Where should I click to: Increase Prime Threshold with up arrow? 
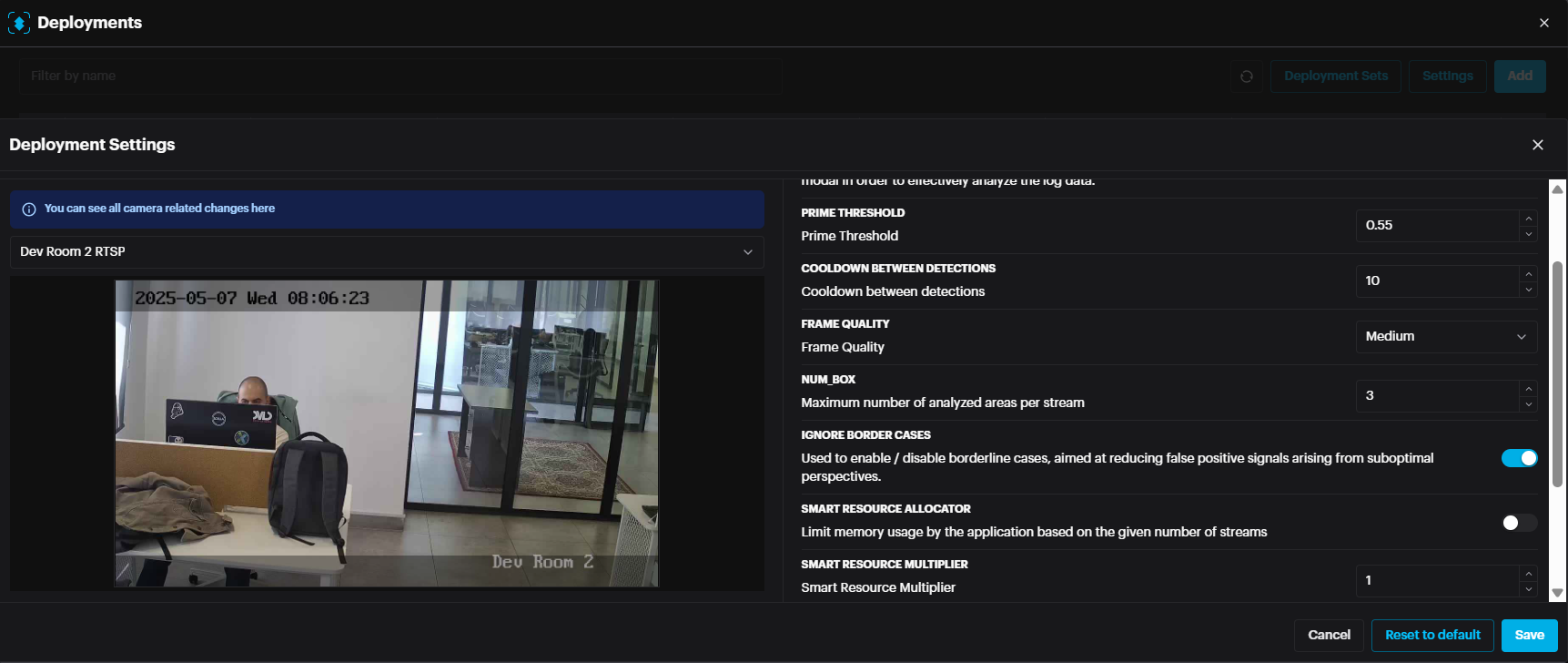1529,219
